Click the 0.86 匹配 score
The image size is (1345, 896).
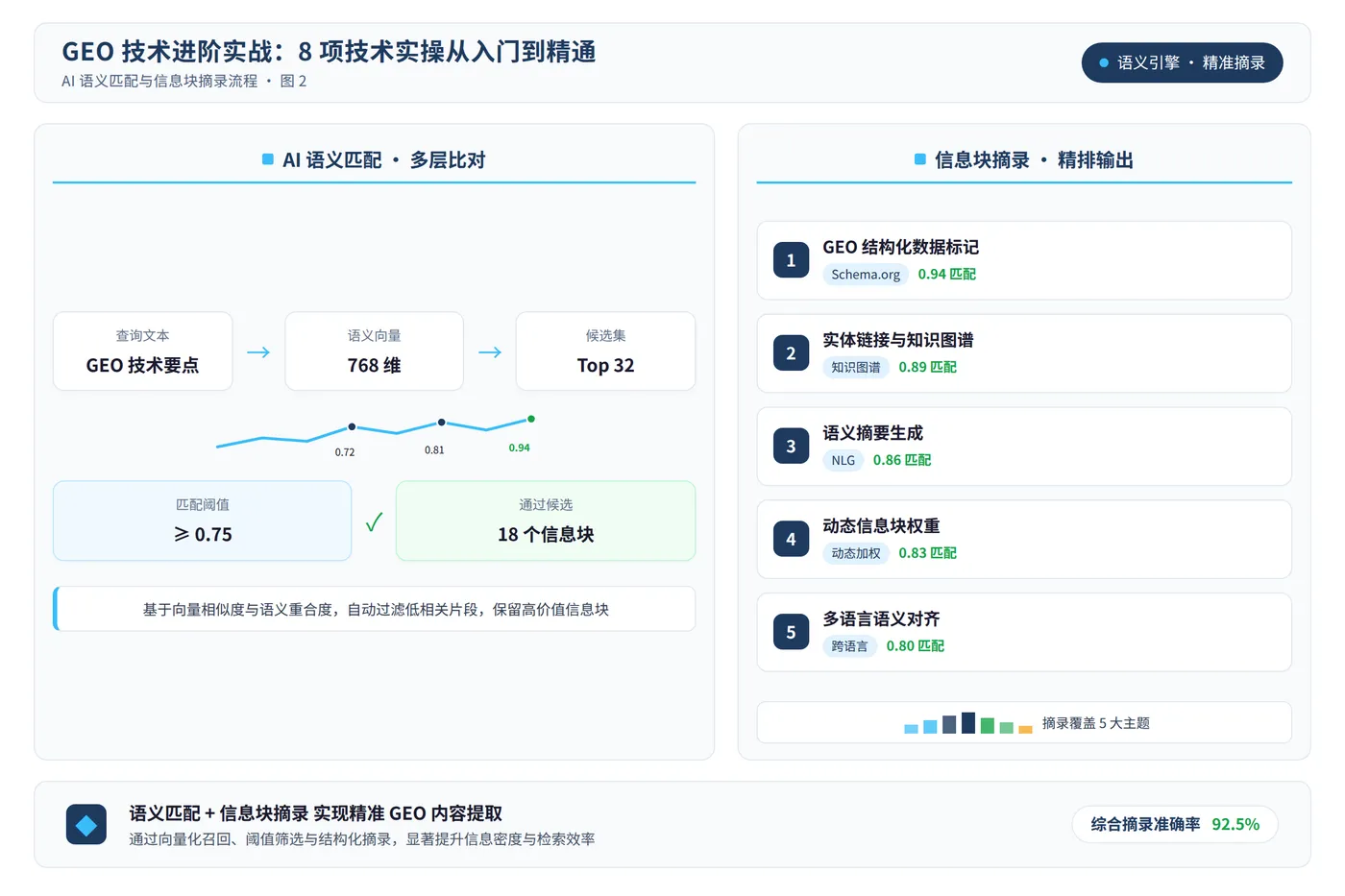(902, 461)
